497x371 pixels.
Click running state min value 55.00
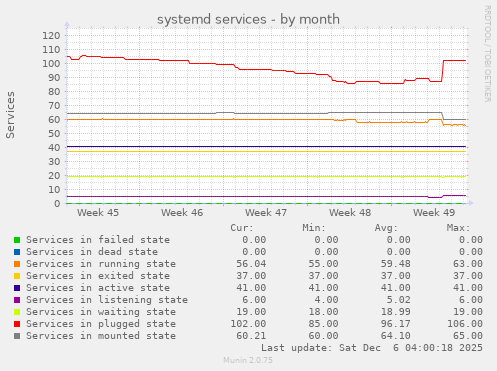pos(323,264)
